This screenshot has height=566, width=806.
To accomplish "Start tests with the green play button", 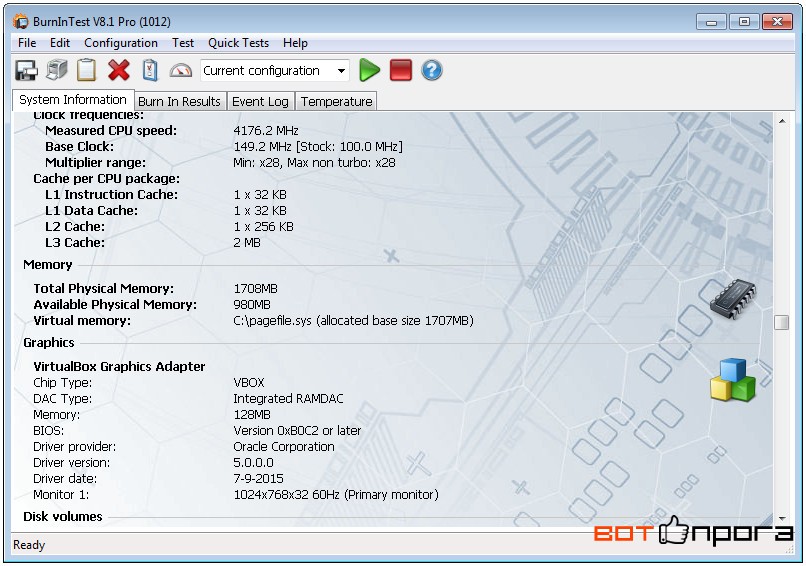I will click(369, 70).
